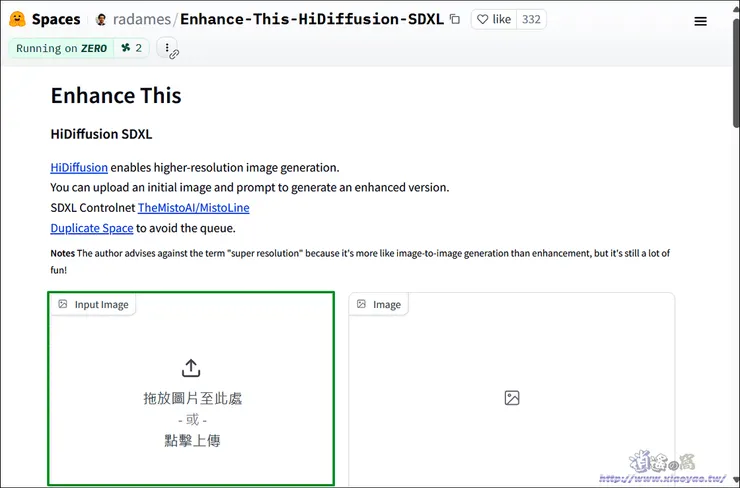This screenshot has width=740, height=488.
Task: Open the hamburger menu in header
Action: [x=700, y=21]
